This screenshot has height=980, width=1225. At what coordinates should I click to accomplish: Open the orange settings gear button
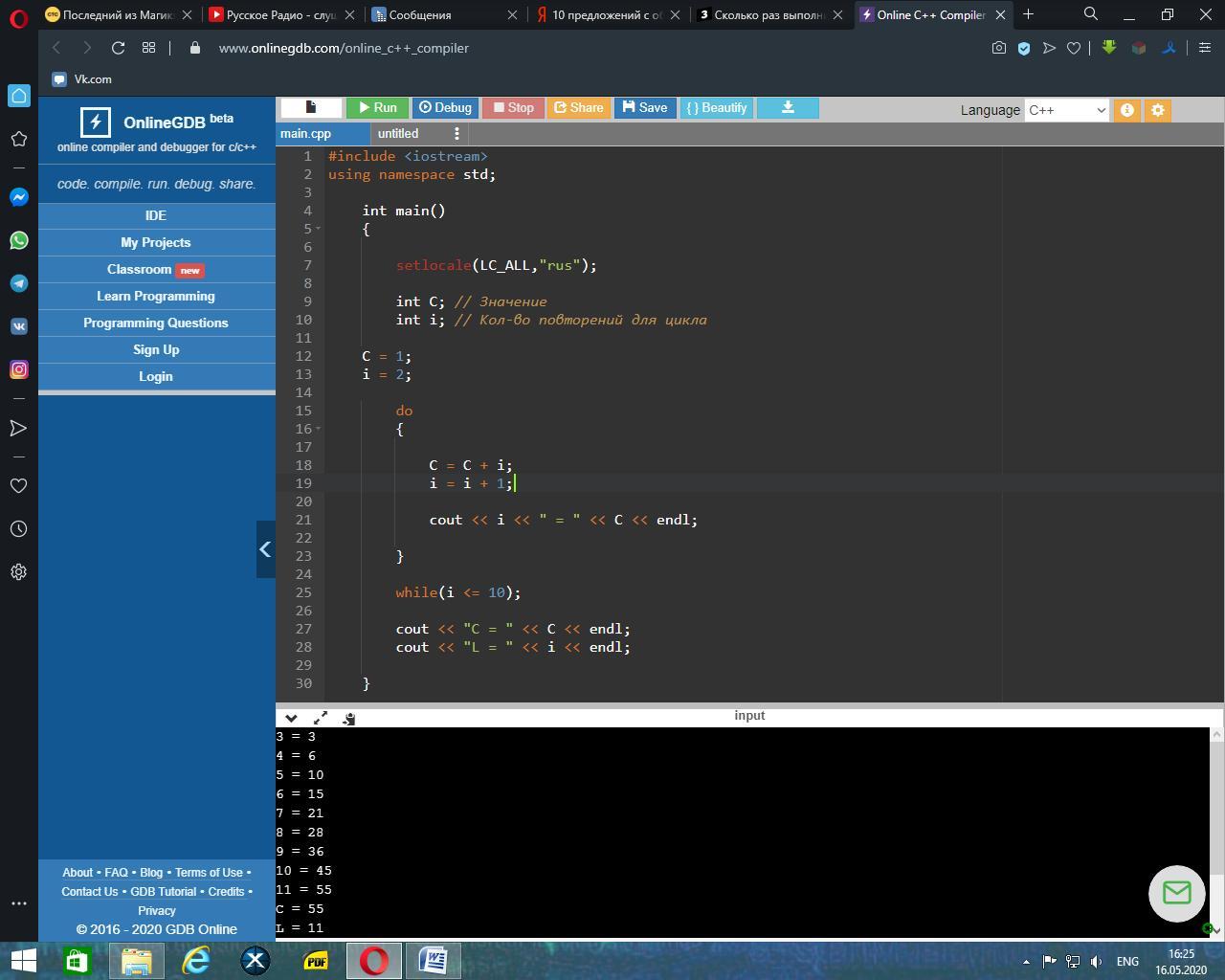coord(1157,110)
